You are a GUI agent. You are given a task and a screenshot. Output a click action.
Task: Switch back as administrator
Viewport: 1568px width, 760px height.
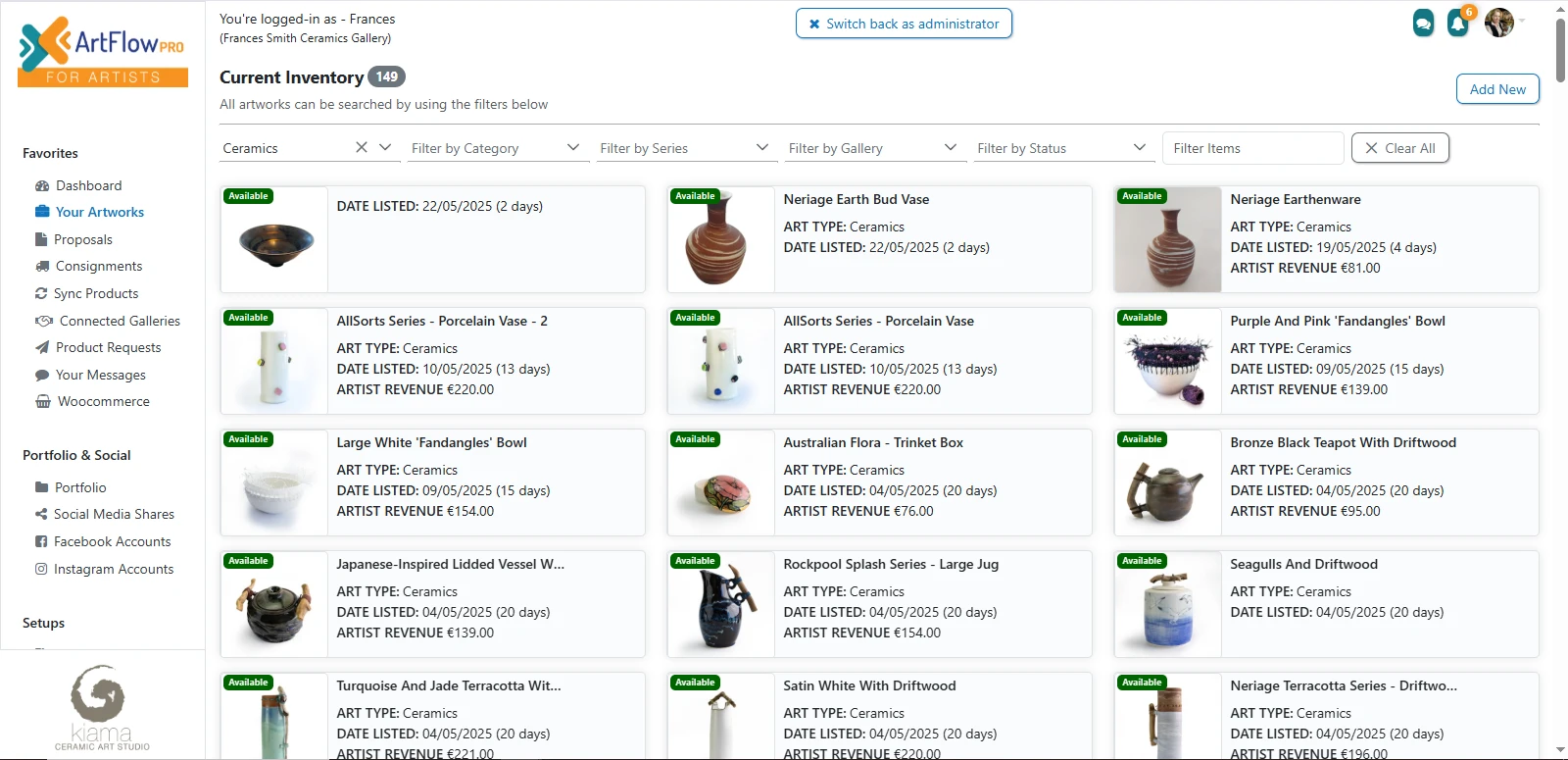coord(904,24)
